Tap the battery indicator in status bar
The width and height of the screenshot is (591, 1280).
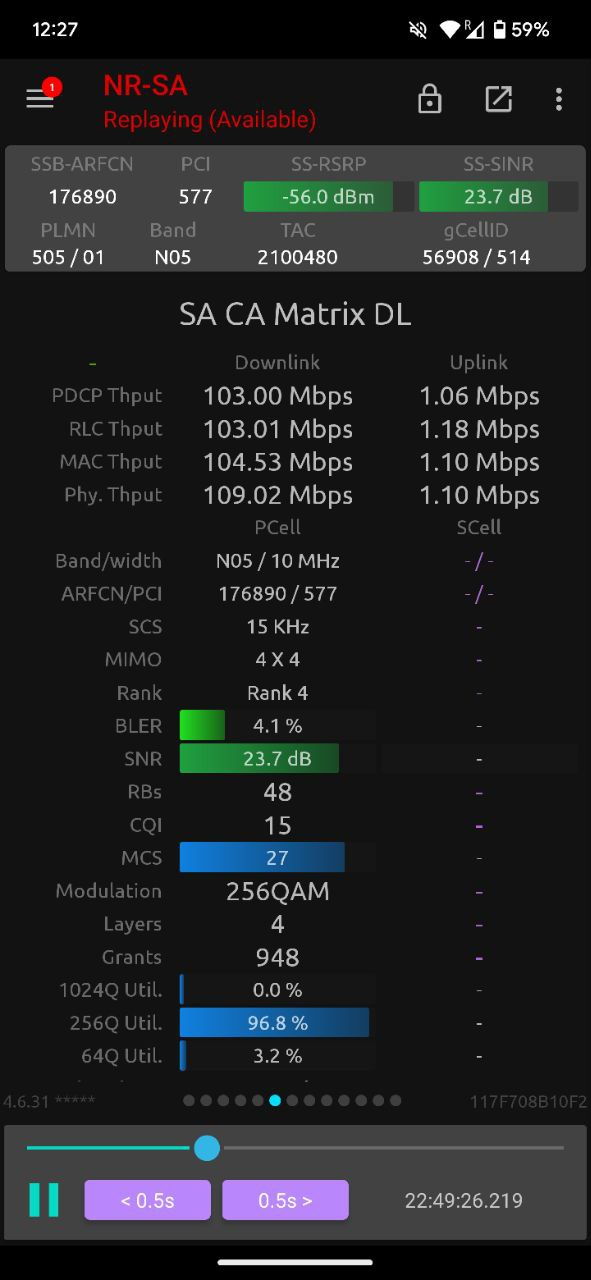point(499,29)
